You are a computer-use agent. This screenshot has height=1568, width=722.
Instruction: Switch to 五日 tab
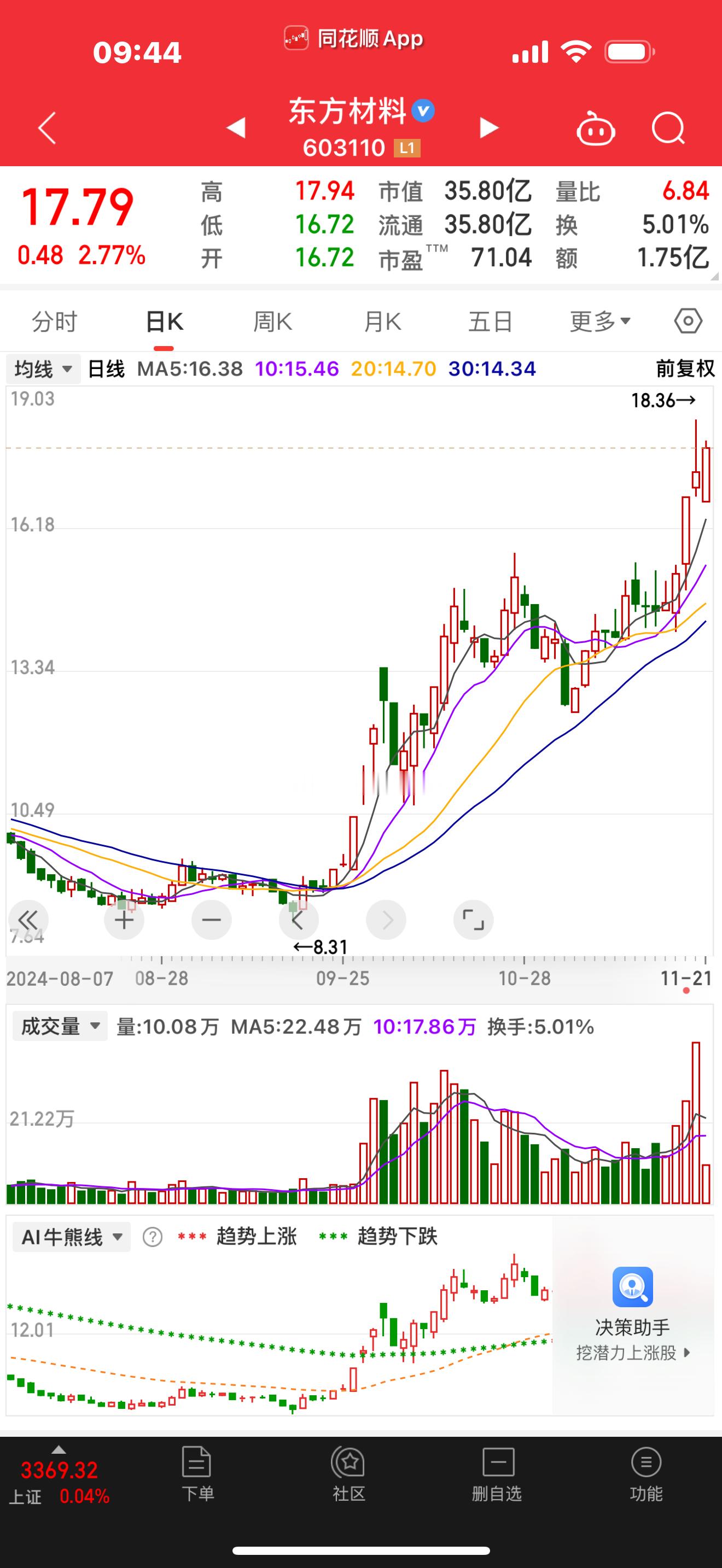[490, 321]
